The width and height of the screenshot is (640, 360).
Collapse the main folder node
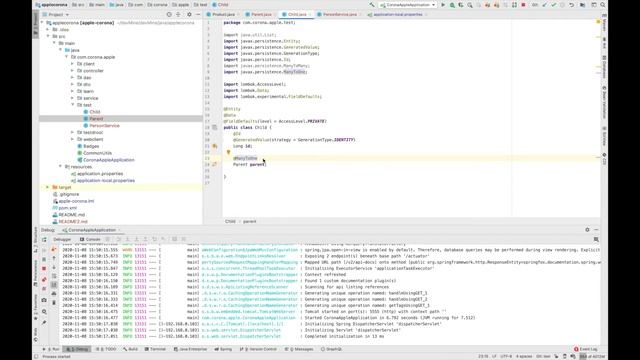coord(54,43)
